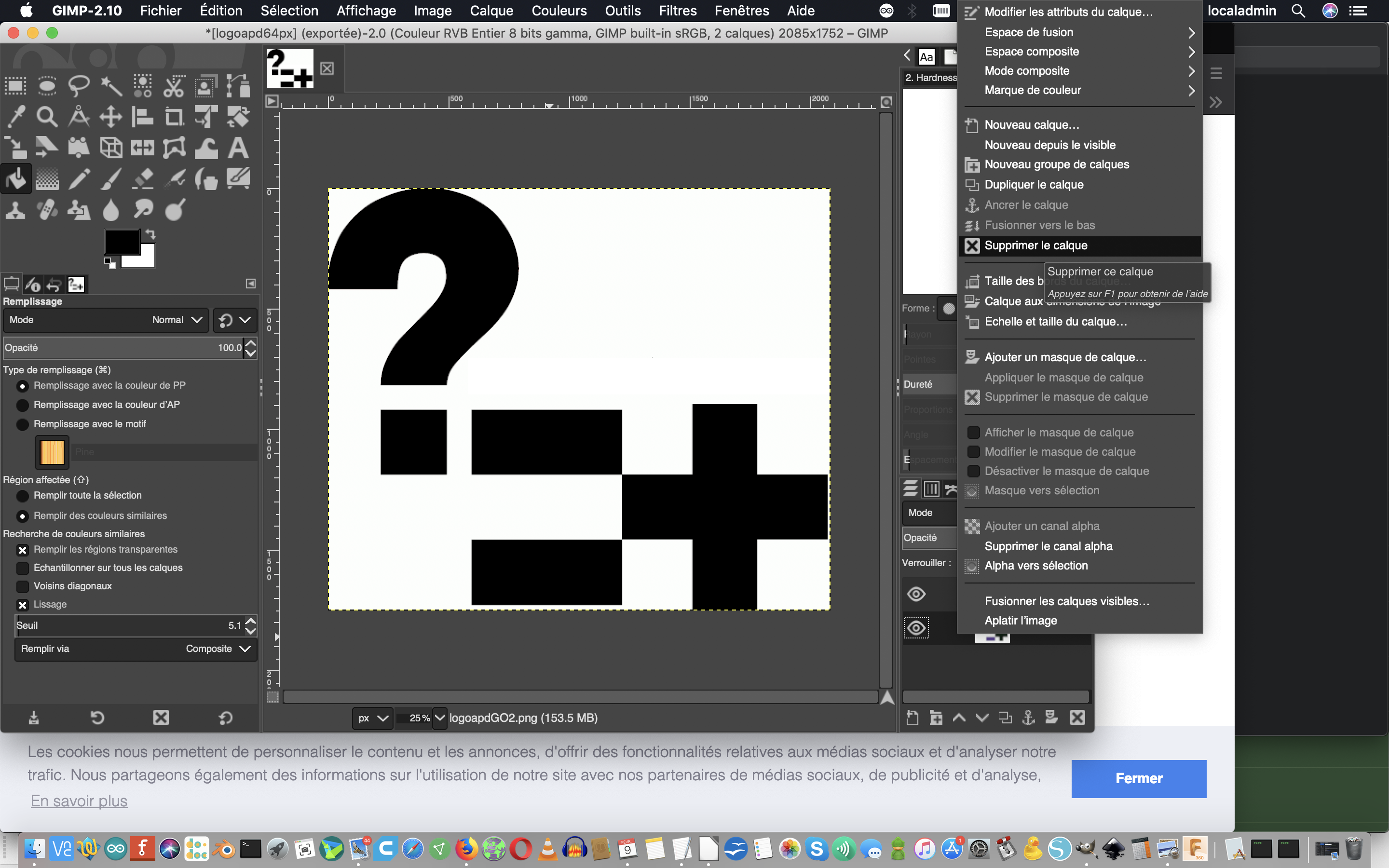Select the Pencil tool

(x=79, y=179)
